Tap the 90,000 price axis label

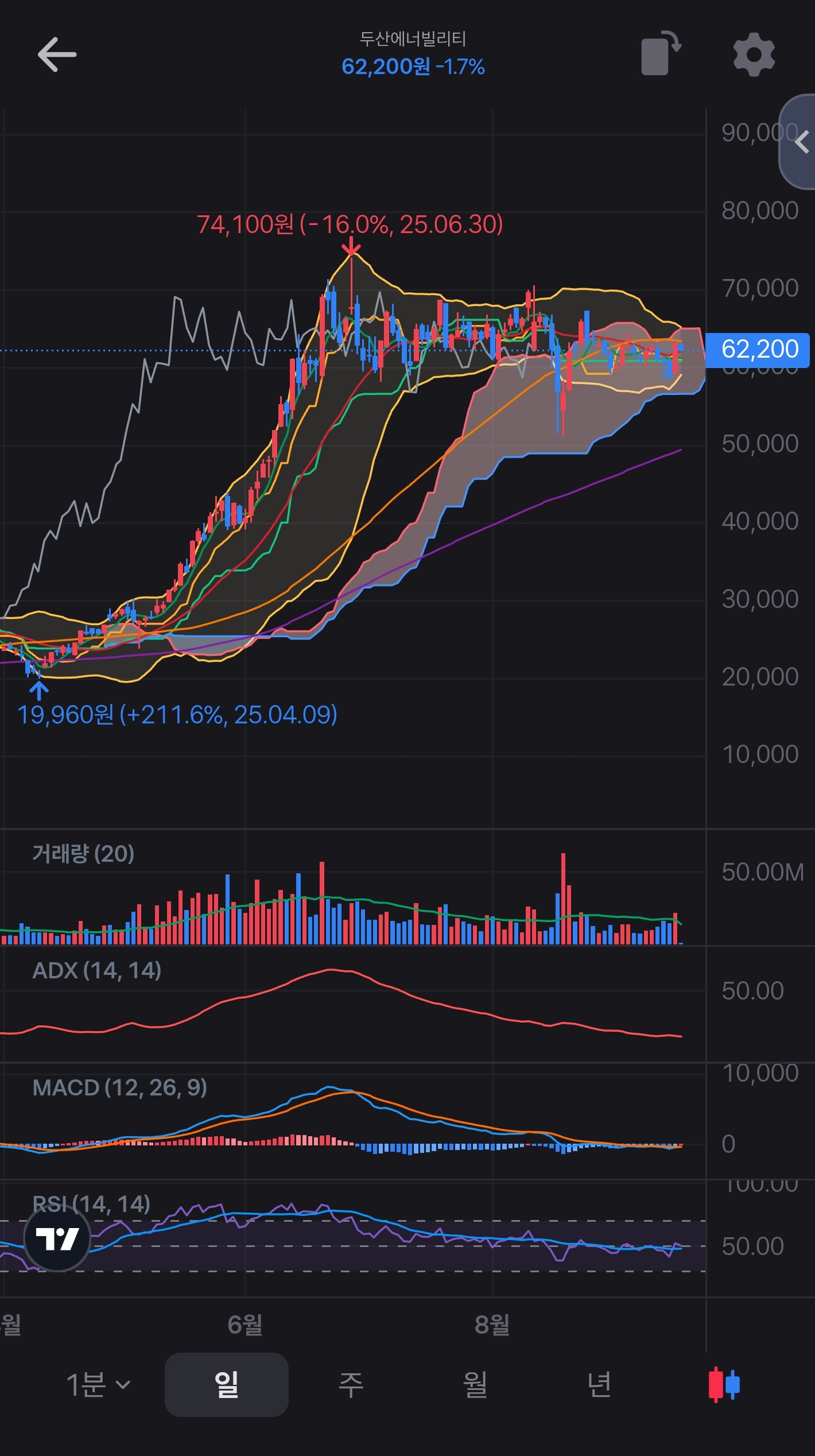pyautogui.click(x=760, y=133)
